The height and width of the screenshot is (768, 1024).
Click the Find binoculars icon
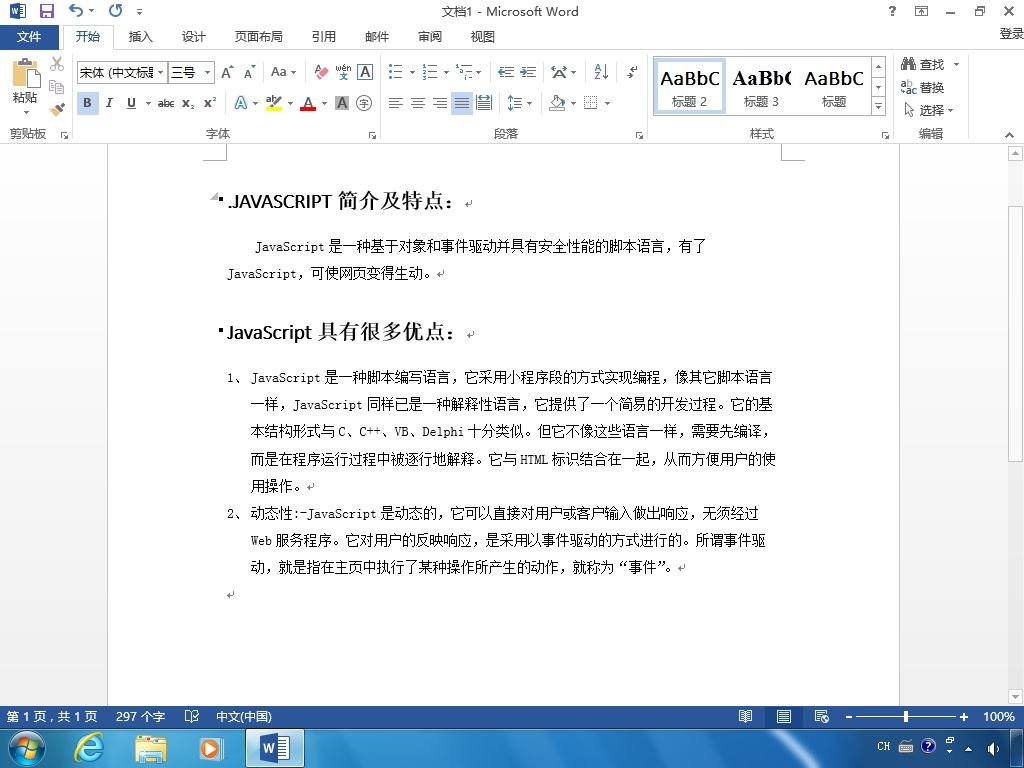[908, 63]
